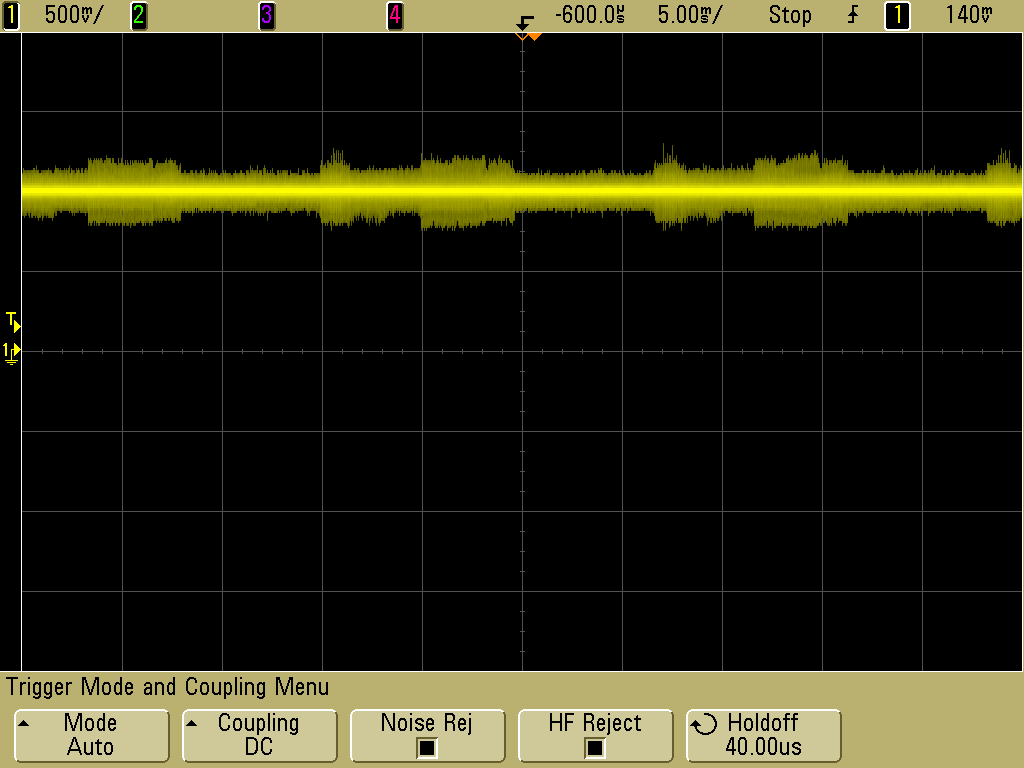
Task: Toggle the Noise Rej checkbox
Action: pos(427,747)
